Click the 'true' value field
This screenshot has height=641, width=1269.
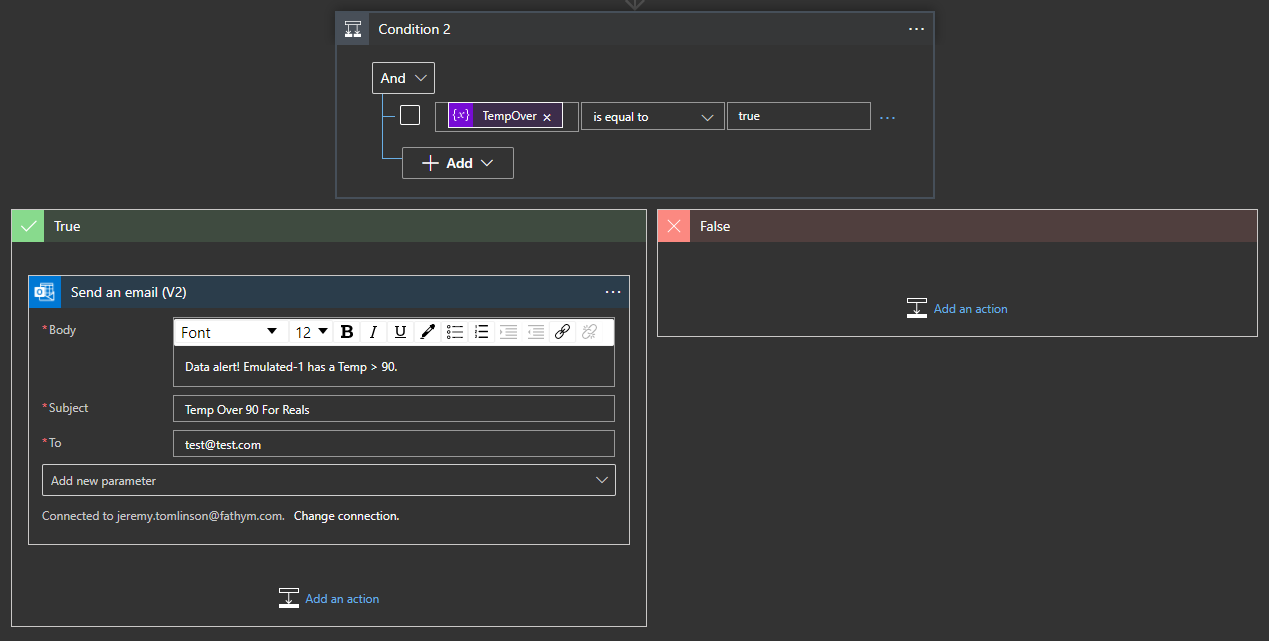(799, 116)
